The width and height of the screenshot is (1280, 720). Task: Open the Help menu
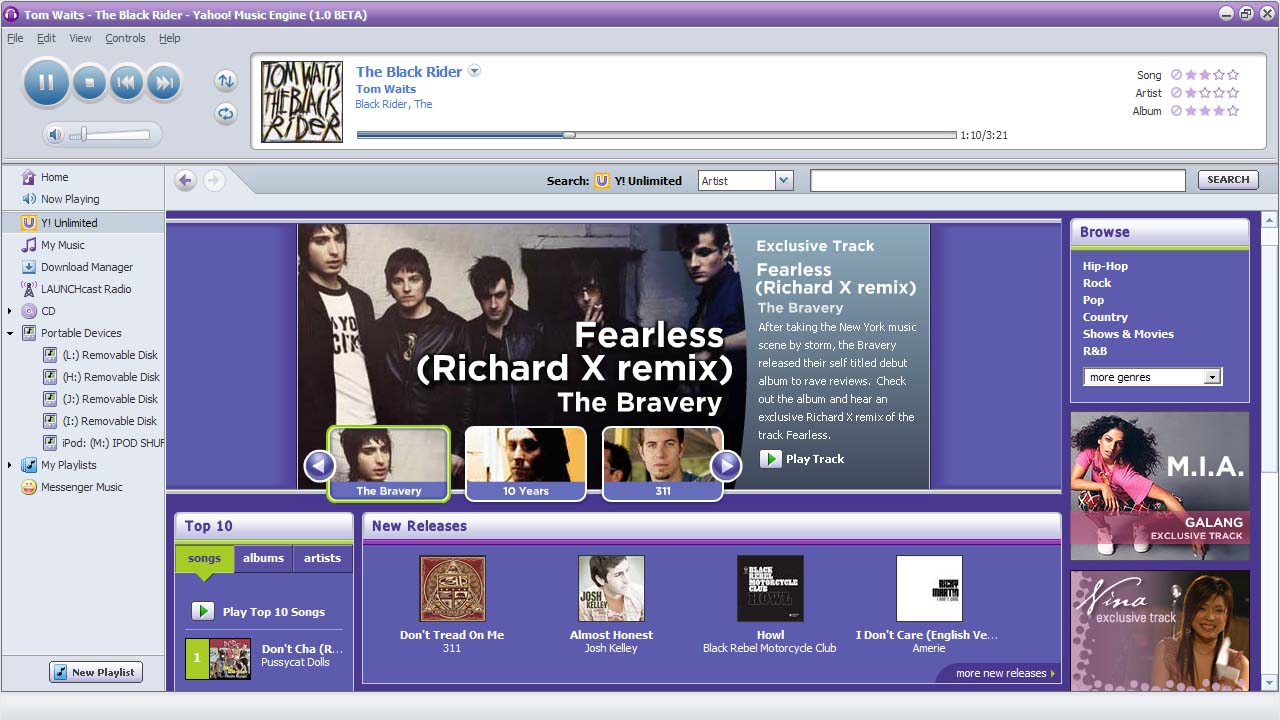coord(170,38)
